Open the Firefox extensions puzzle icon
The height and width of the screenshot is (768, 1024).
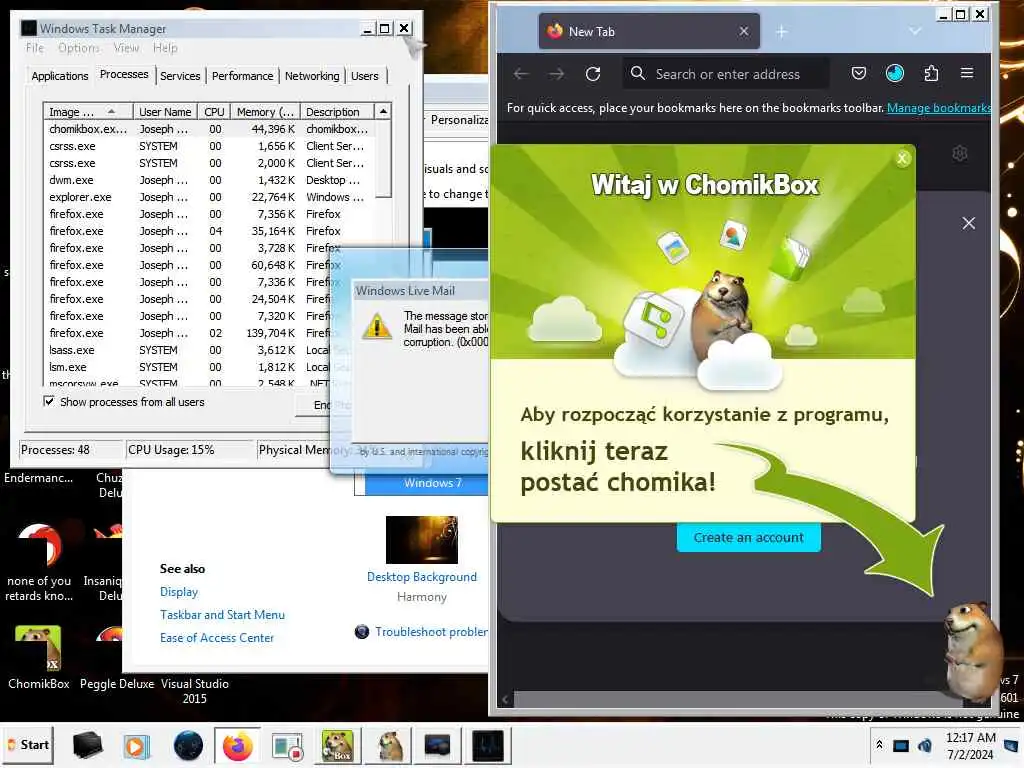(931, 73)
